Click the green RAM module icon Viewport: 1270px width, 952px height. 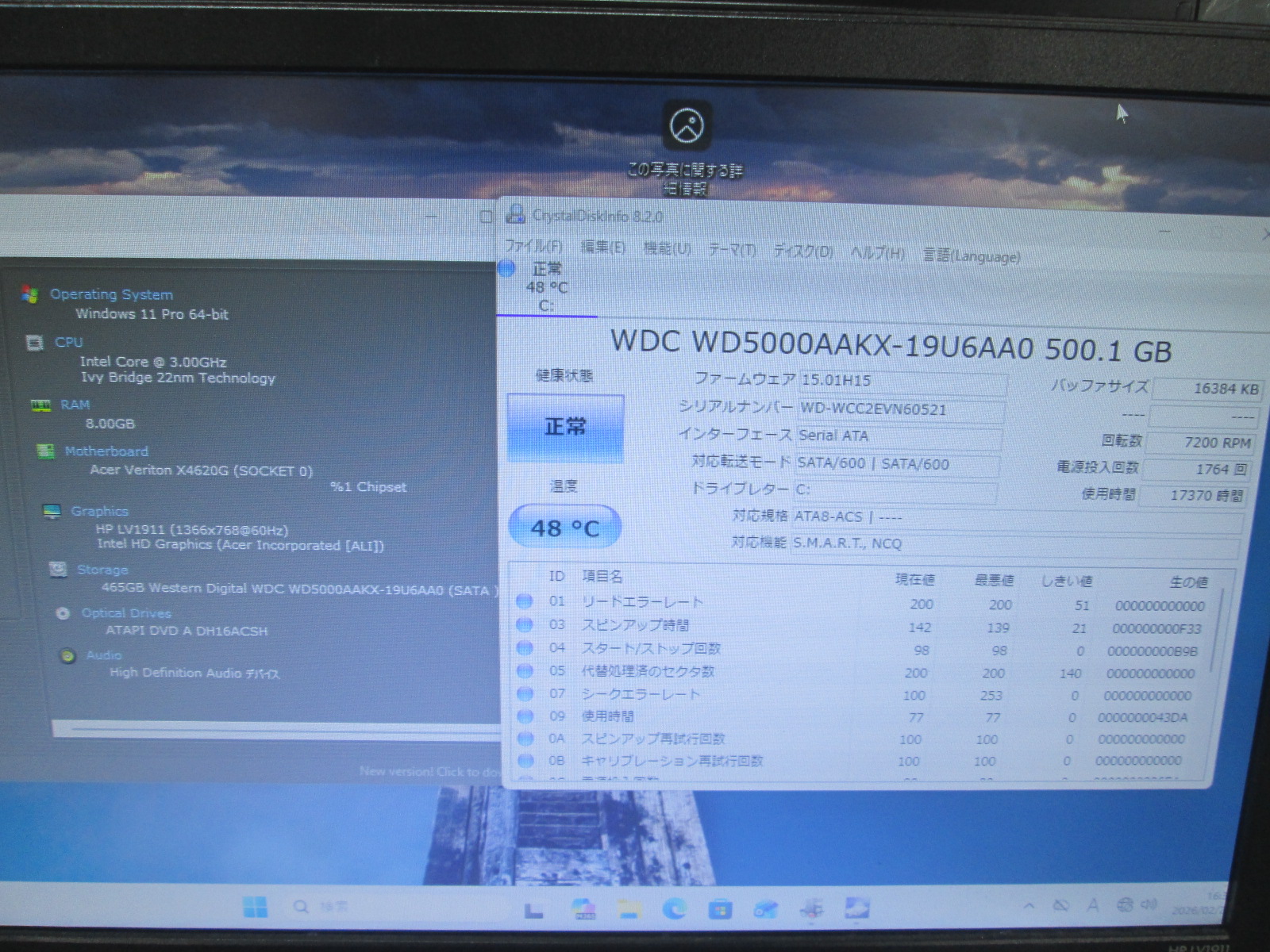[x=40, y=405]
